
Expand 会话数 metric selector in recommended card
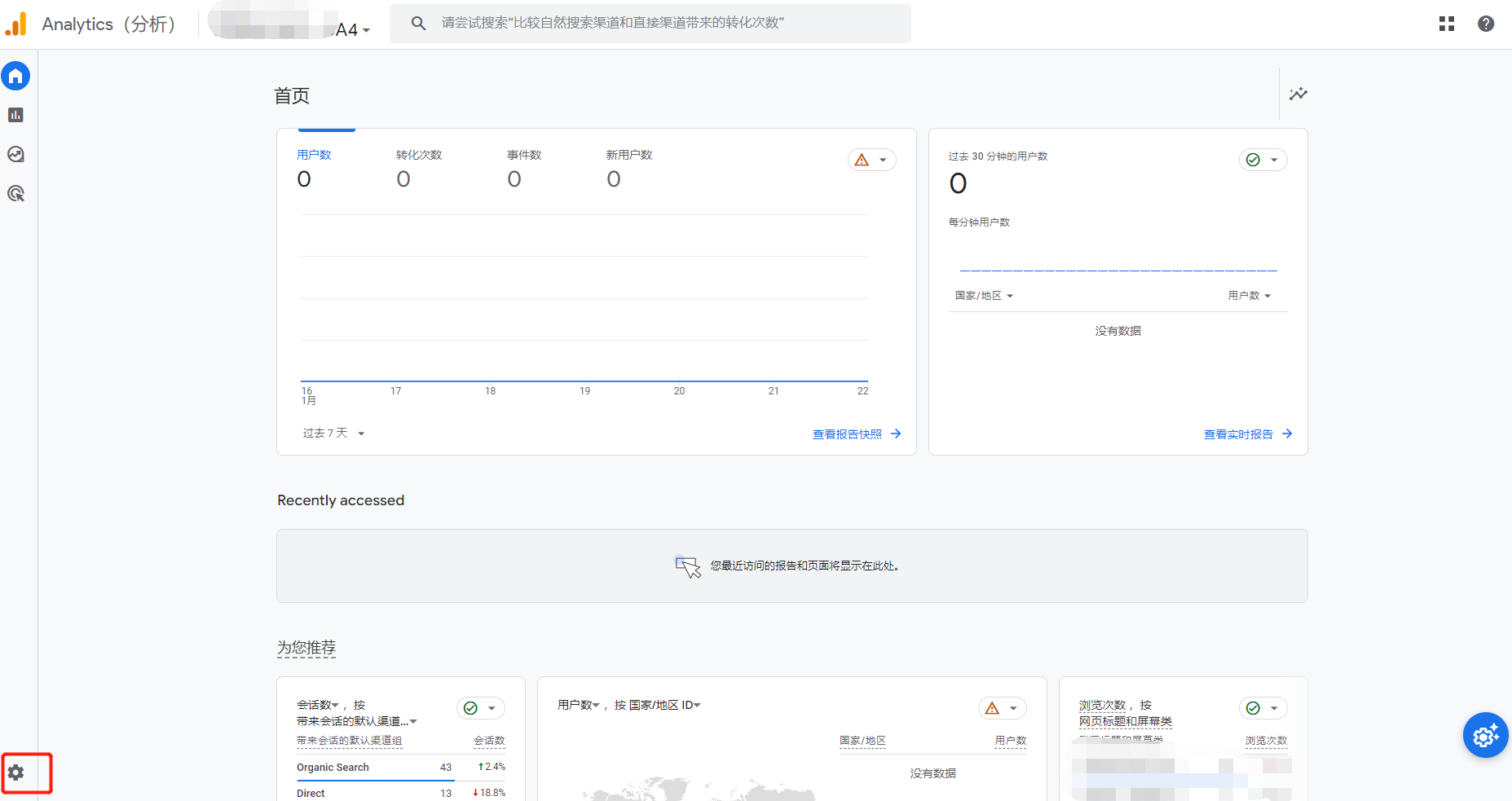click(x=318, y=705)
